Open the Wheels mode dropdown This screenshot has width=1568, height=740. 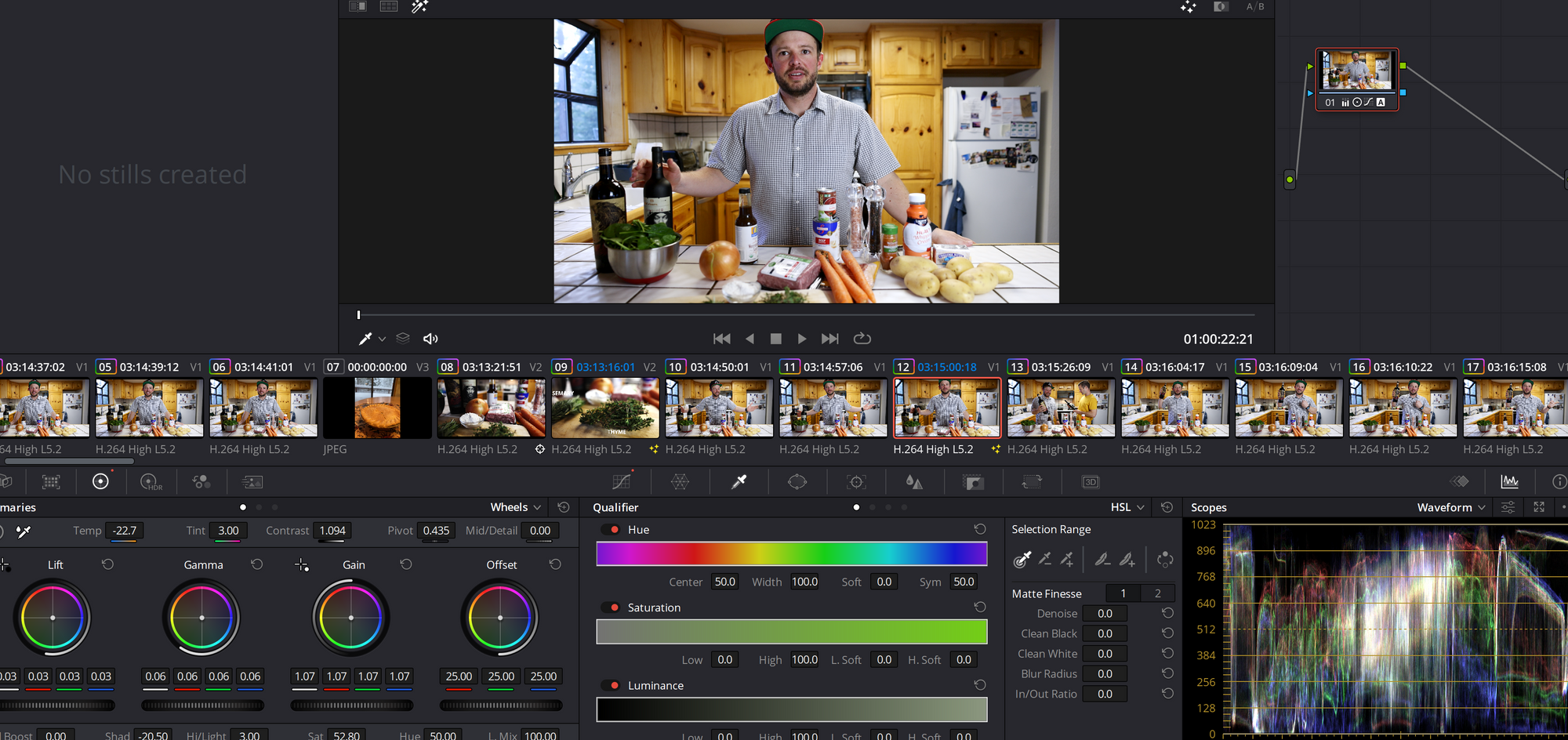coord(516,507)
